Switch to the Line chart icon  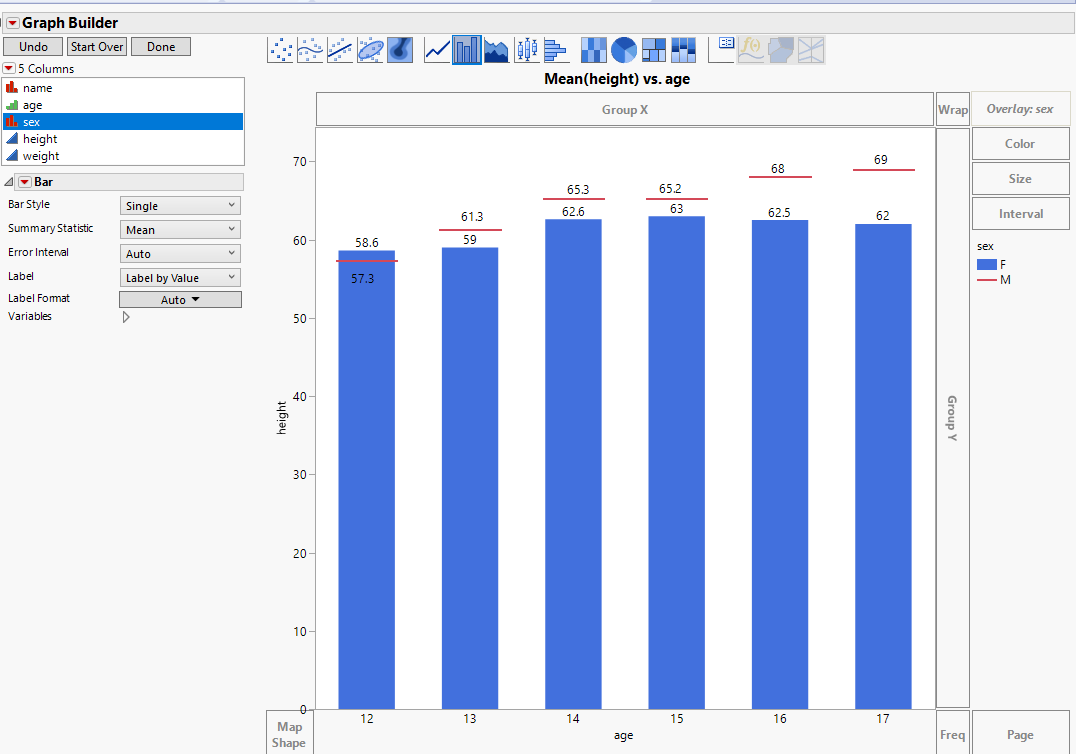436,49
